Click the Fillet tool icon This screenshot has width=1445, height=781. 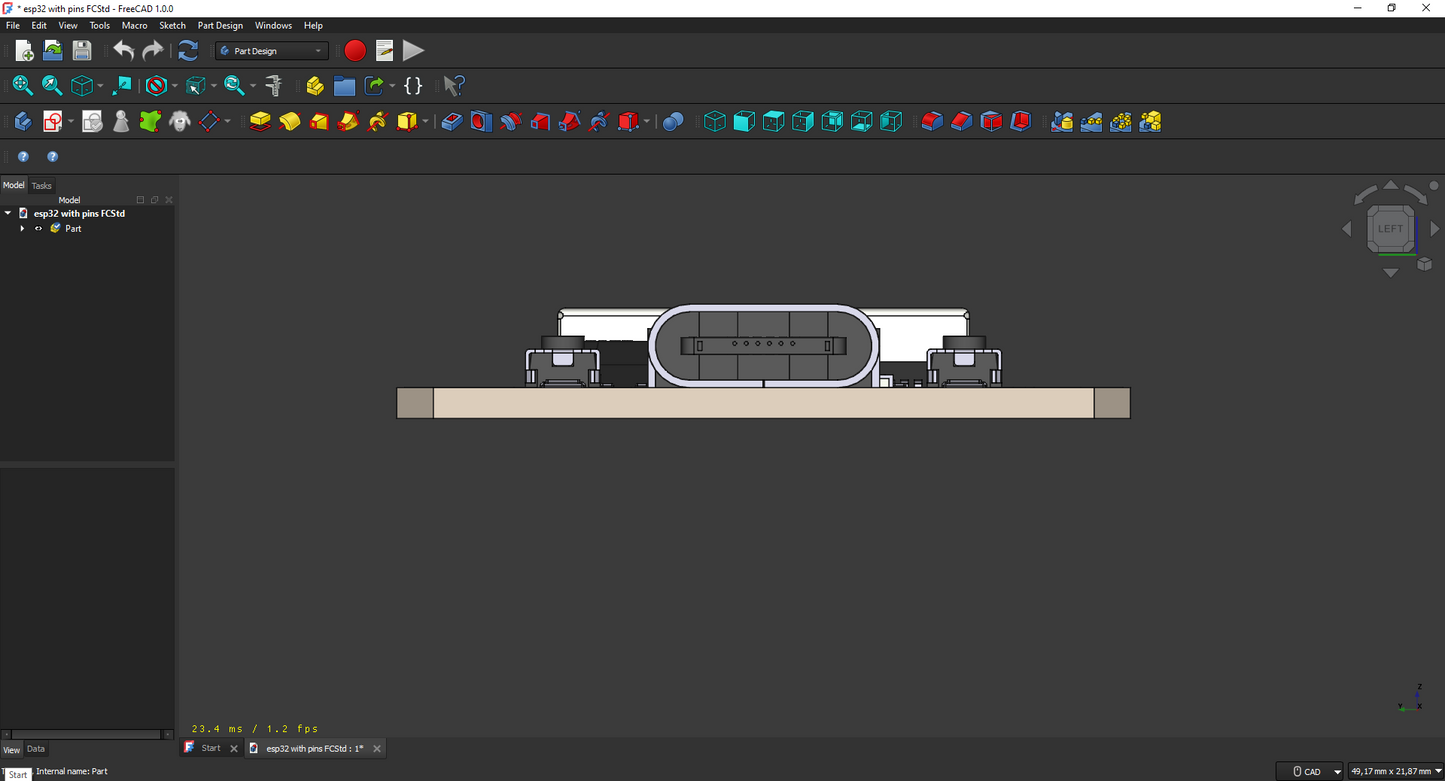point(932,121)
